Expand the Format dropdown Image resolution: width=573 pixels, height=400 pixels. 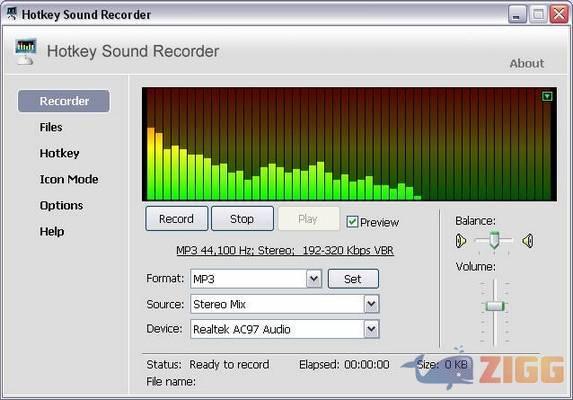point(314,279)
